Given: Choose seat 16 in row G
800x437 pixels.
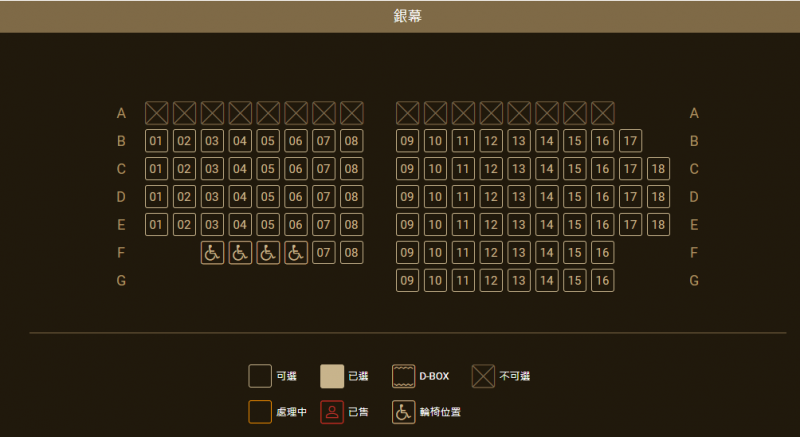Looking at the screenshot, I should [x=602, y=281].
